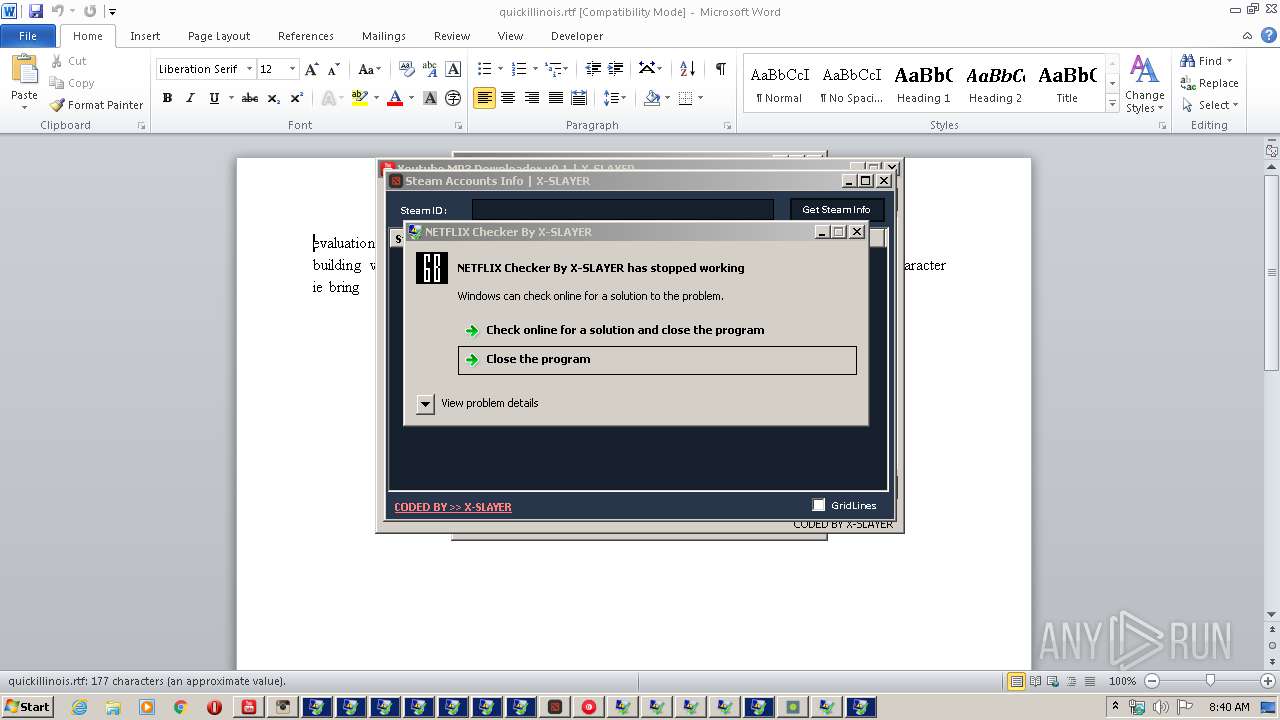The width and height of the screenshot is (1280, 720).
Task: Open the font color dropdown arrow
Action: (x=410, y=98)
